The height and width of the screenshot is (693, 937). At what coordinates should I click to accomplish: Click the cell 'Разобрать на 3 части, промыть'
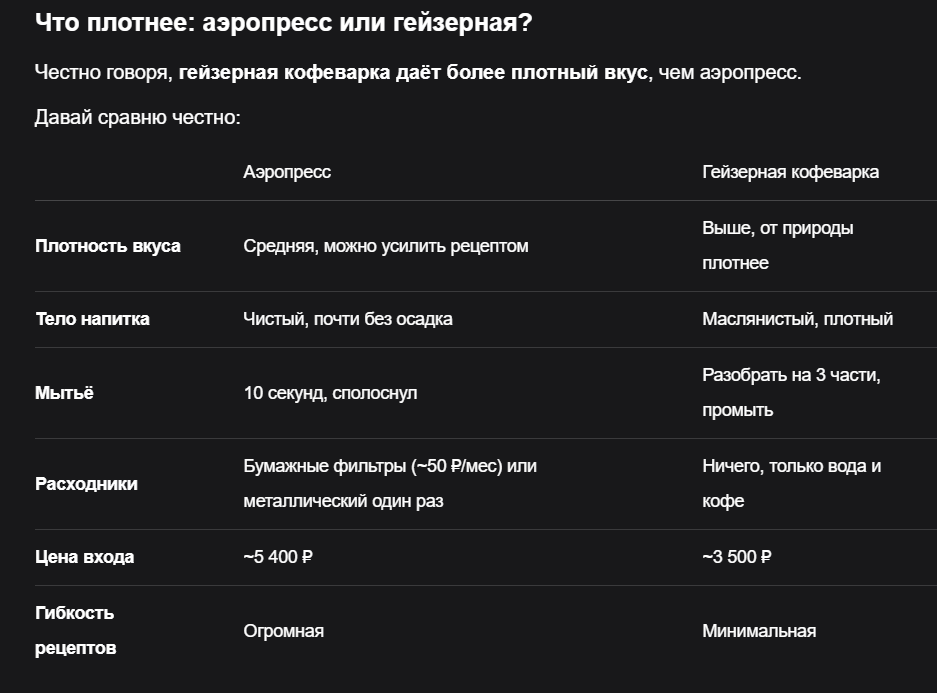pyautogui.click(x=791, y=393)
